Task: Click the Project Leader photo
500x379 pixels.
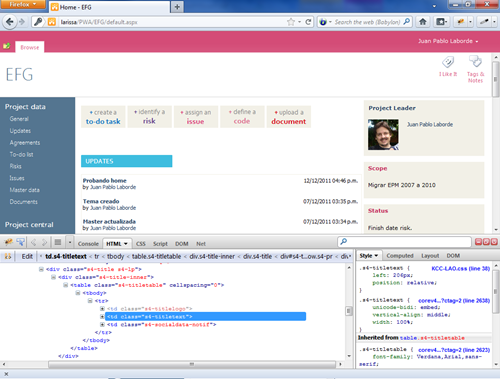Action: [383, 135]
